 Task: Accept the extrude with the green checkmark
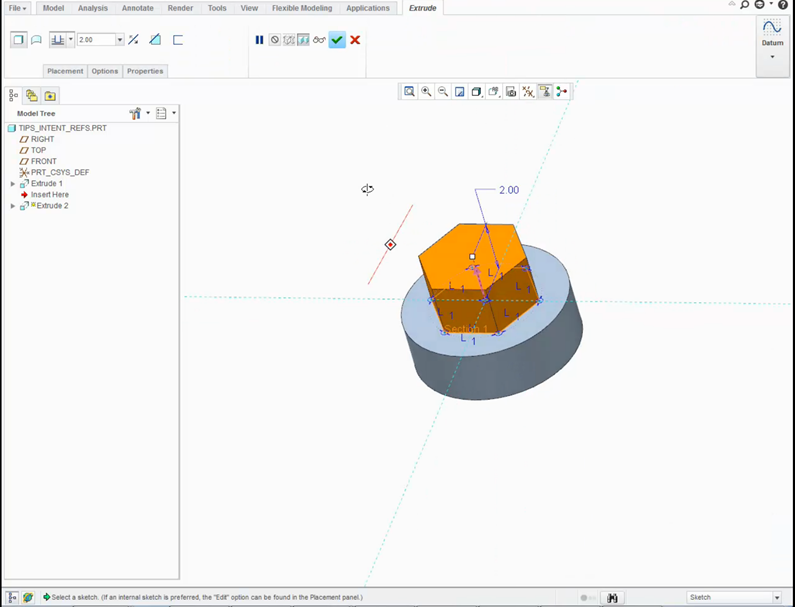[337, 40]
